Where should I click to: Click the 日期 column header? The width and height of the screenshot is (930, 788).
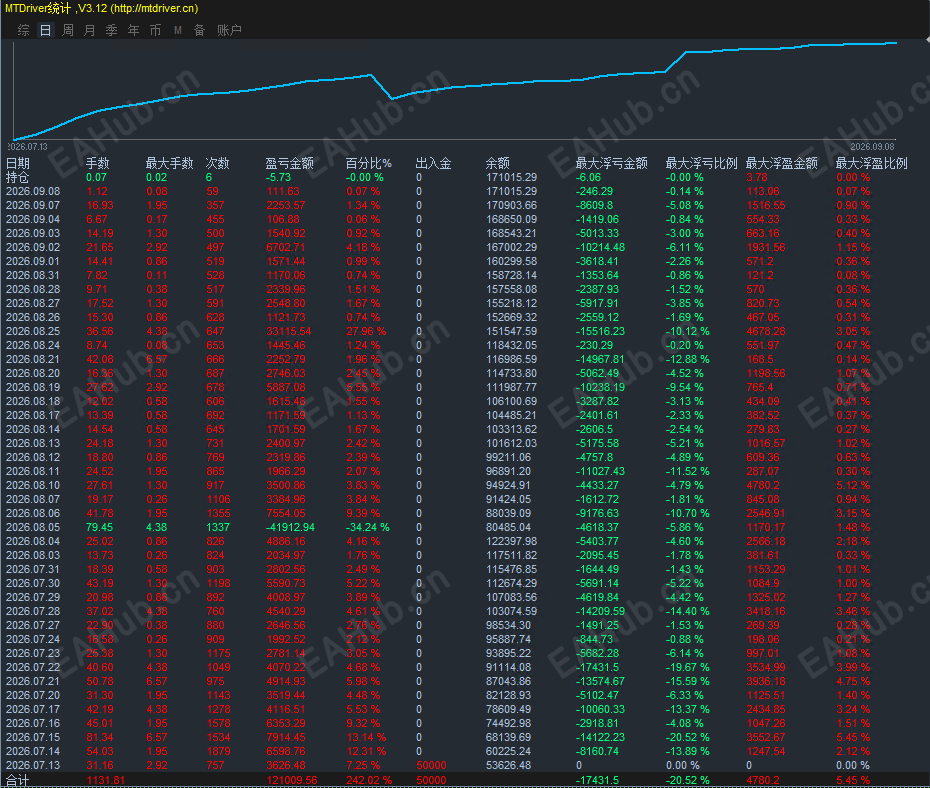coord(18,164)
